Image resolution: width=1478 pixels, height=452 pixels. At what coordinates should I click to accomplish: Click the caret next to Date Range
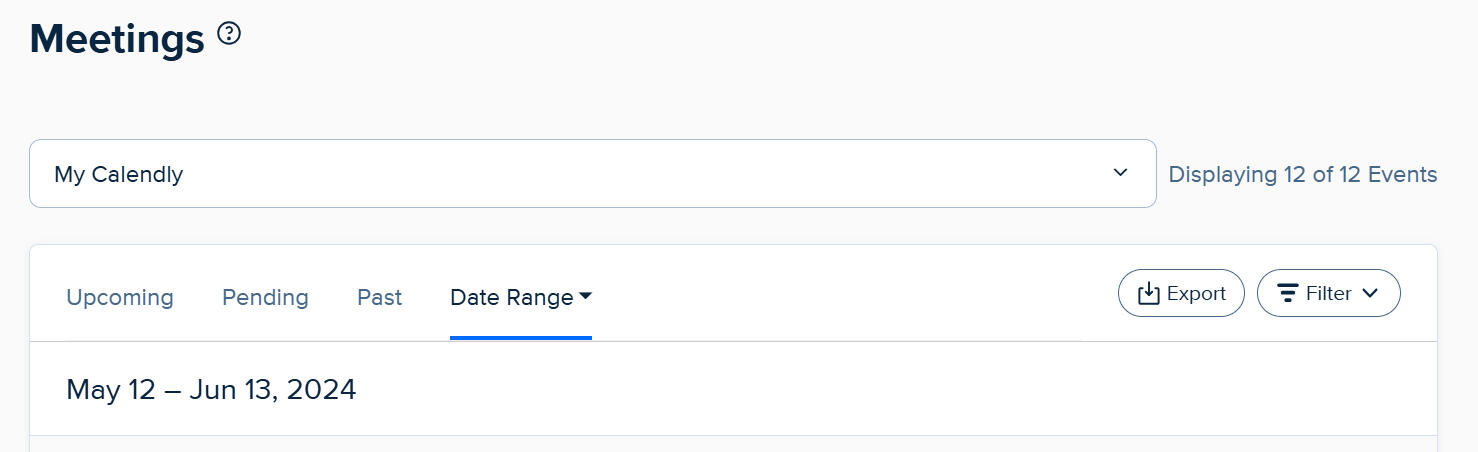click(586, 296)
